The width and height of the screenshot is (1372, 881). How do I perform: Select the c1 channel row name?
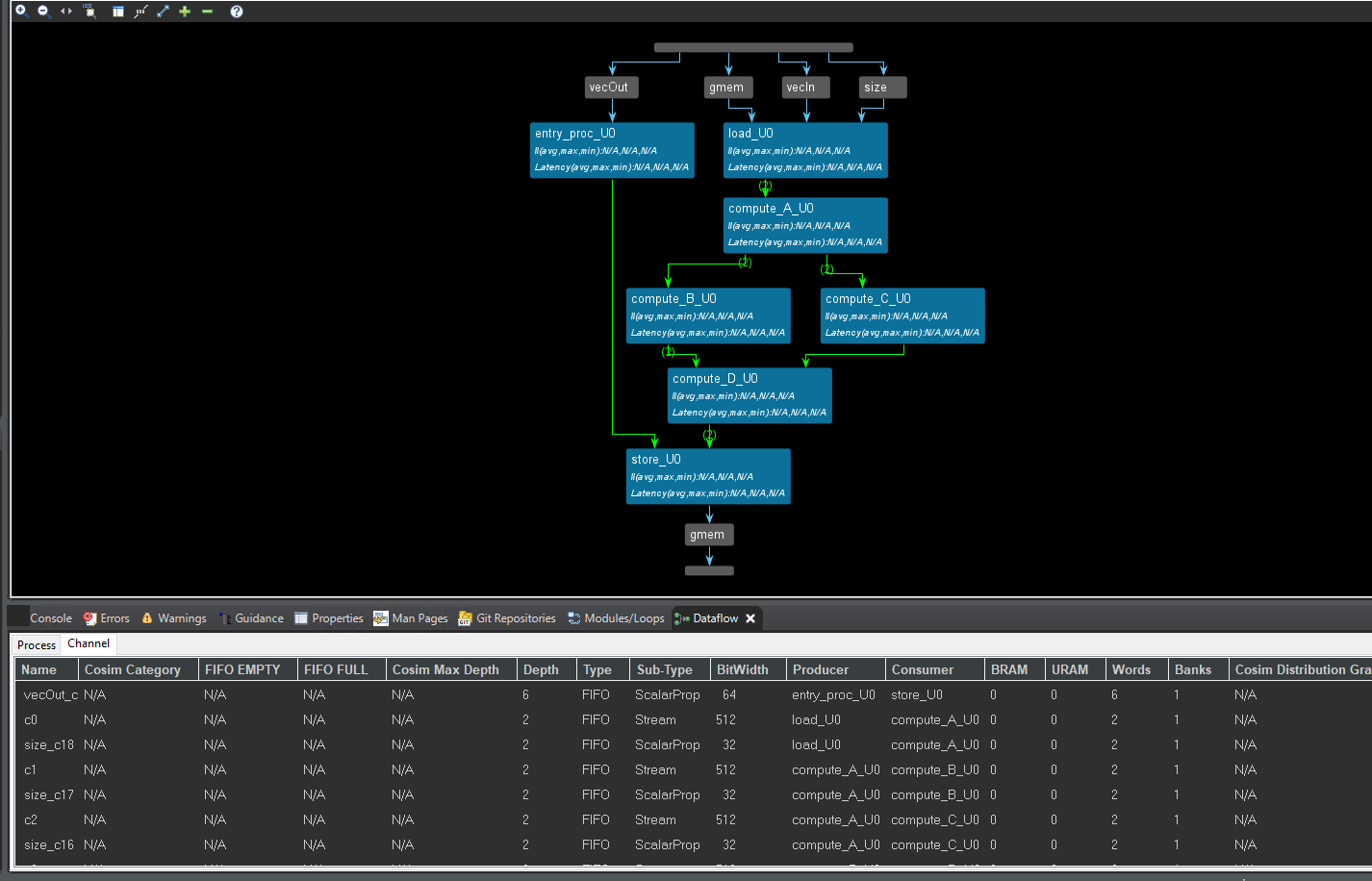pos(30,769)
